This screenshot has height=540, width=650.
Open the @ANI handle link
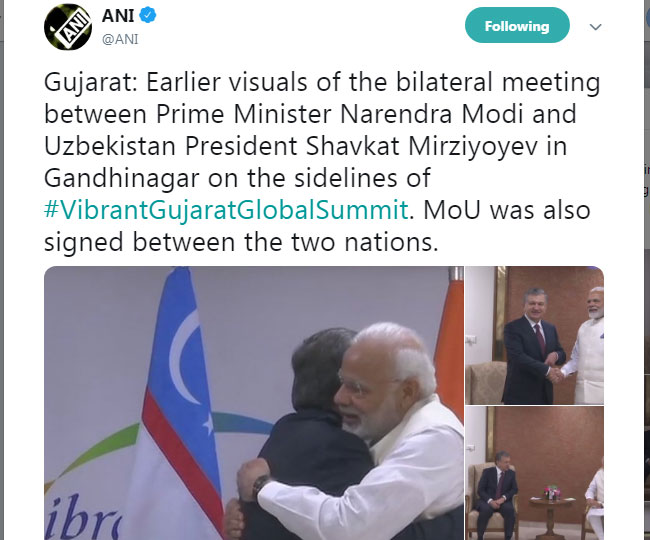[120, 39]
